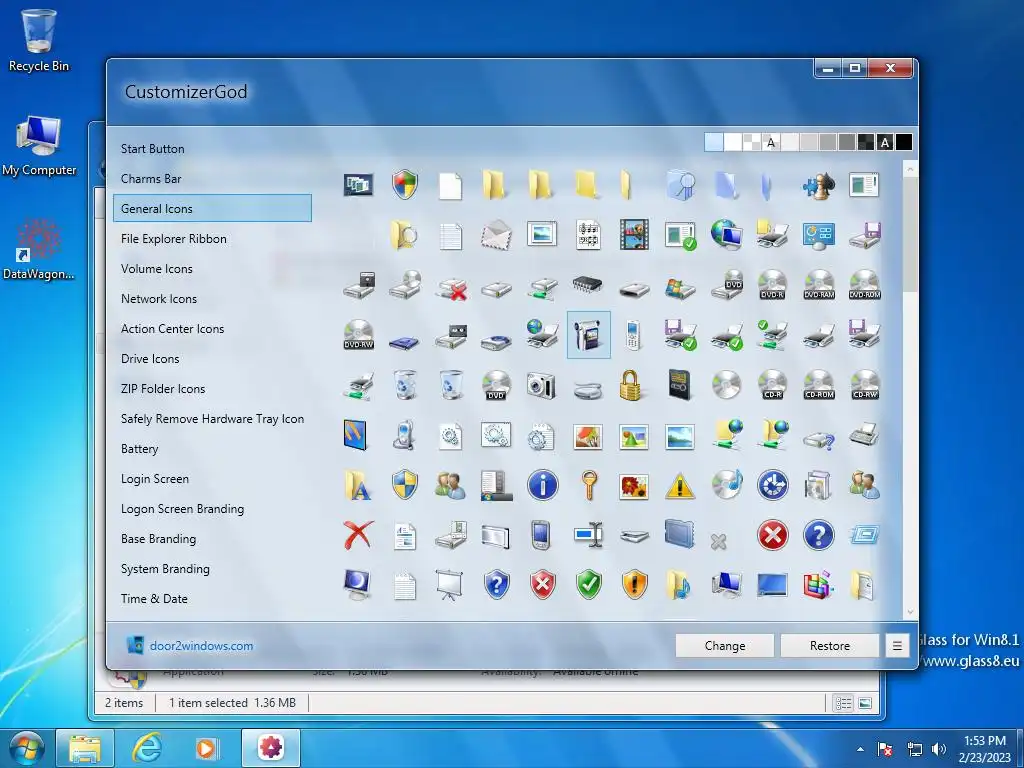
Task: Pick the DVD-R disc icon
Action: [x=772, y=285]
